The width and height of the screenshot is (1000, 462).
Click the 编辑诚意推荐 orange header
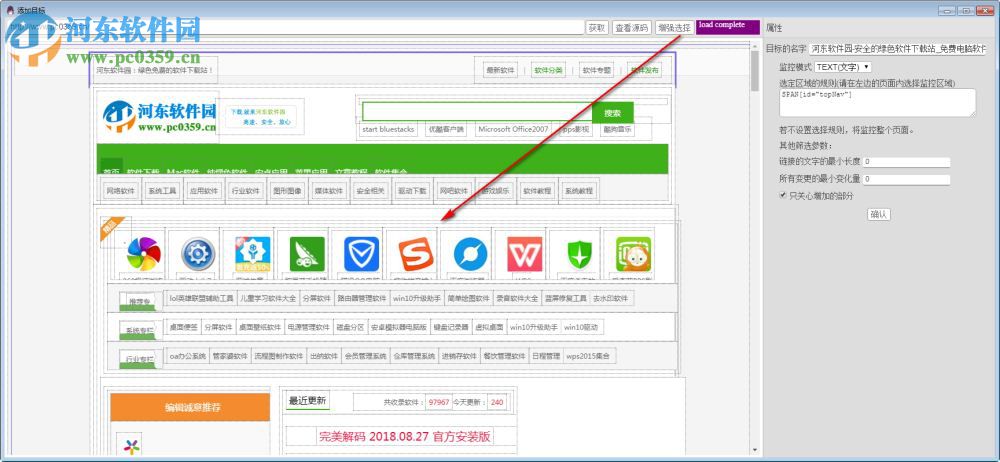click(x=190, y=407)
